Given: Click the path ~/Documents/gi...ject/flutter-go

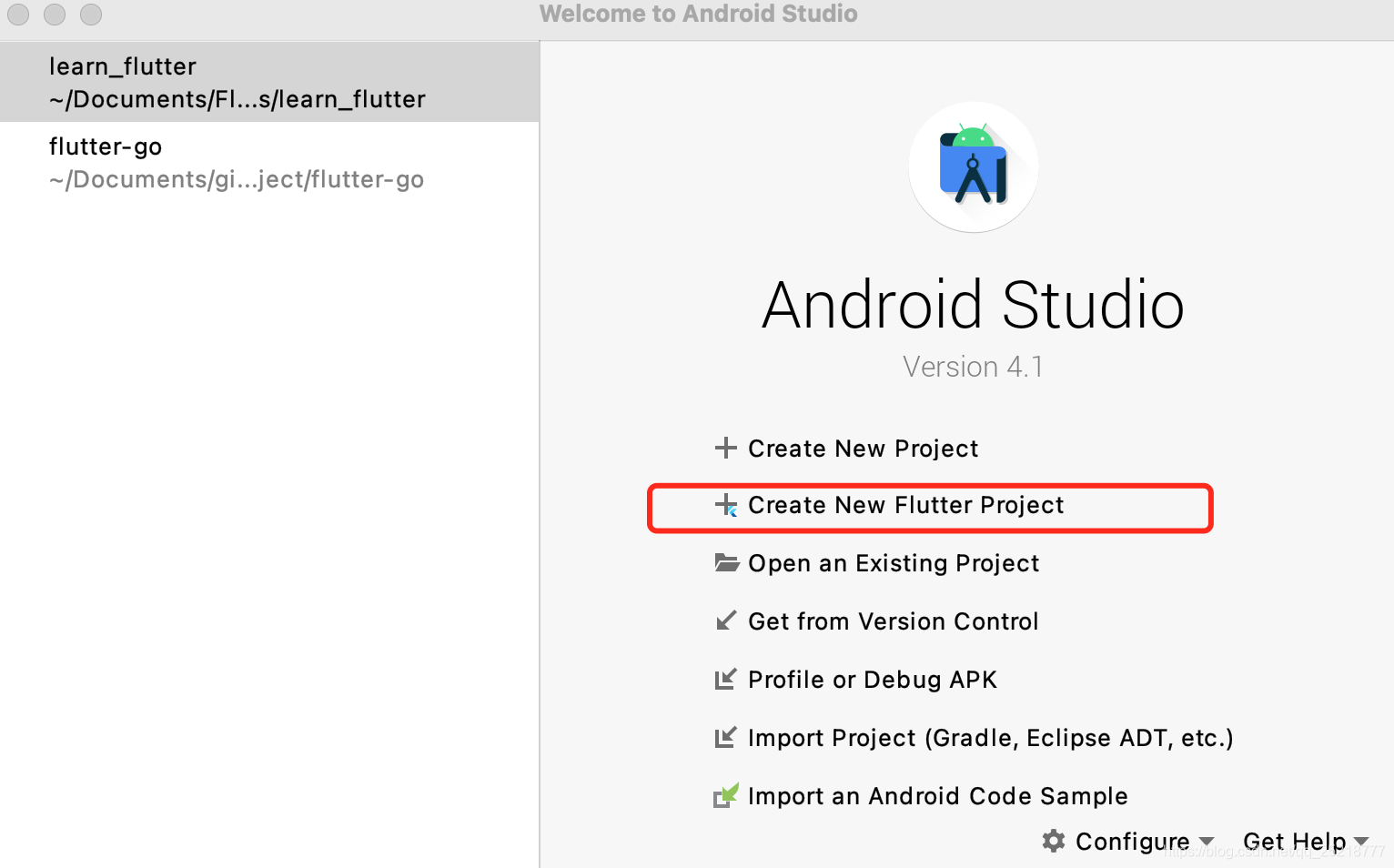Looking at the screenshot, I should coord(237,179).
